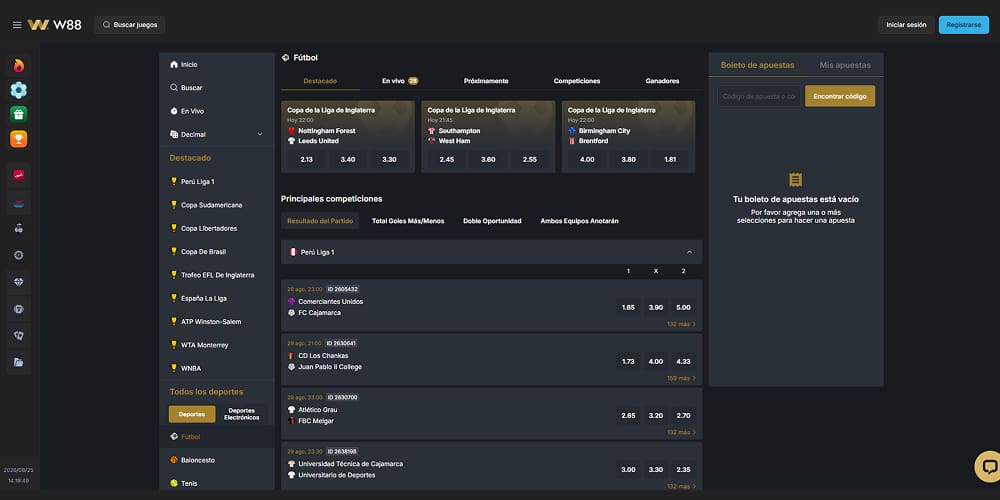Click the trophy icon beside WNBA
The width and height of the screenshot is (1000, 500).
[173, 368]
